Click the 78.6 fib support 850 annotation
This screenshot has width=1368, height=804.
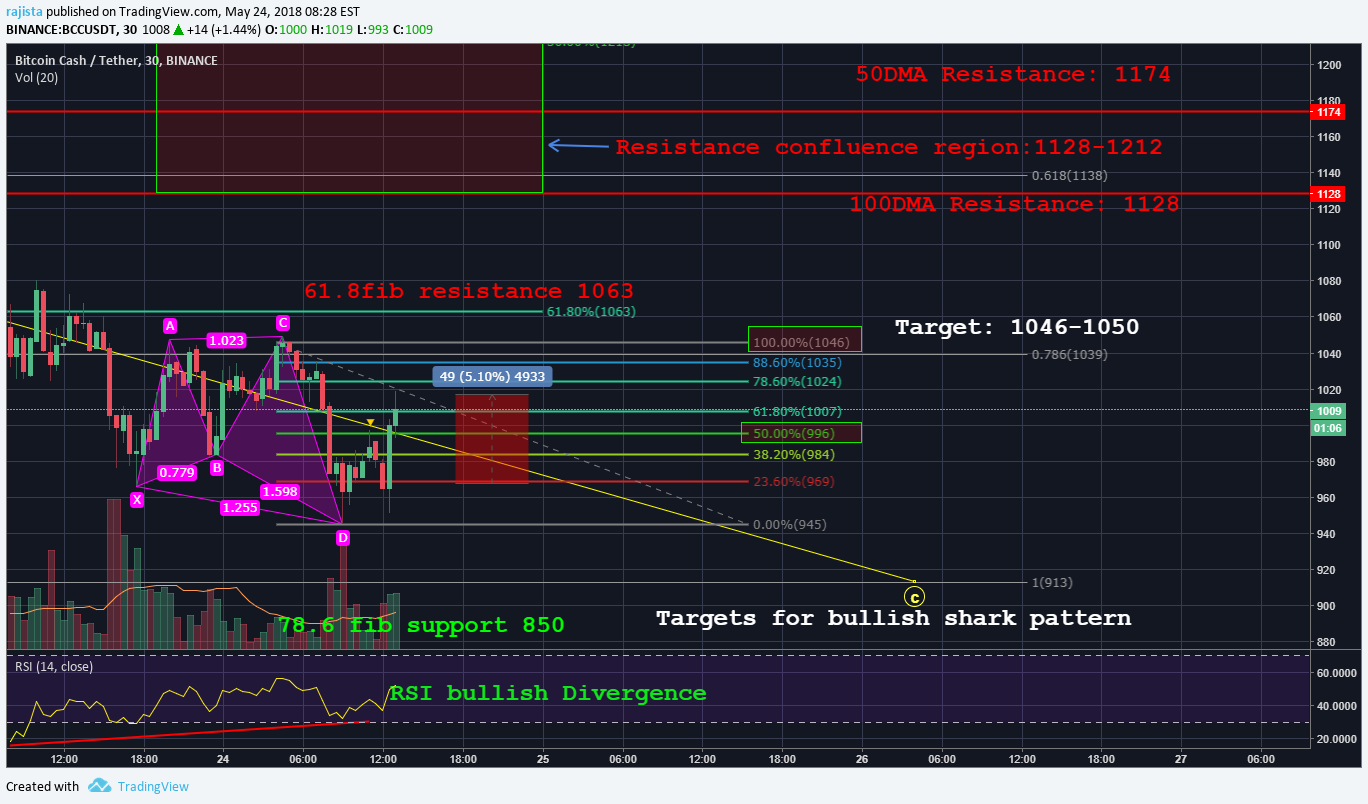421,625
